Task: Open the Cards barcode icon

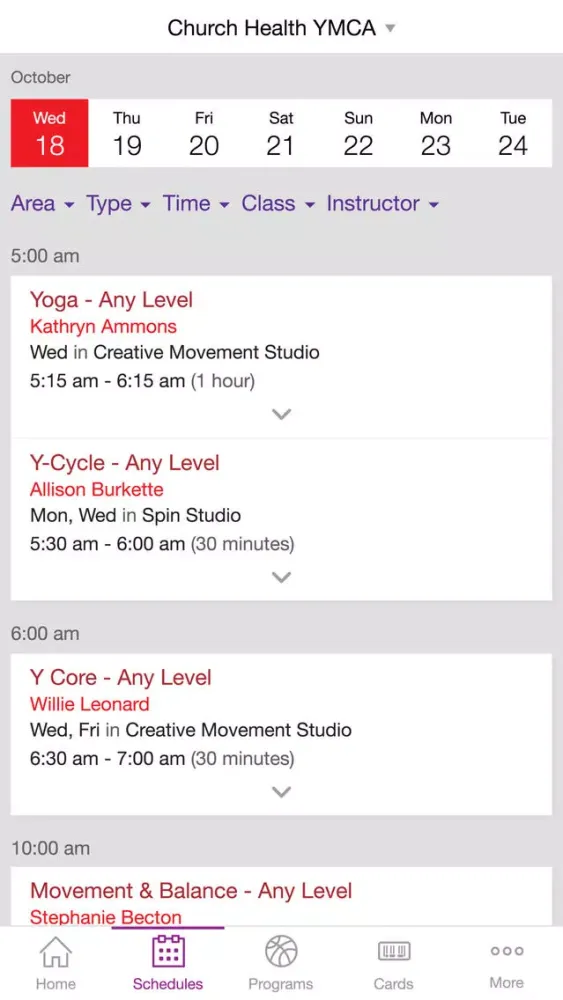Action: pos(393,952)
